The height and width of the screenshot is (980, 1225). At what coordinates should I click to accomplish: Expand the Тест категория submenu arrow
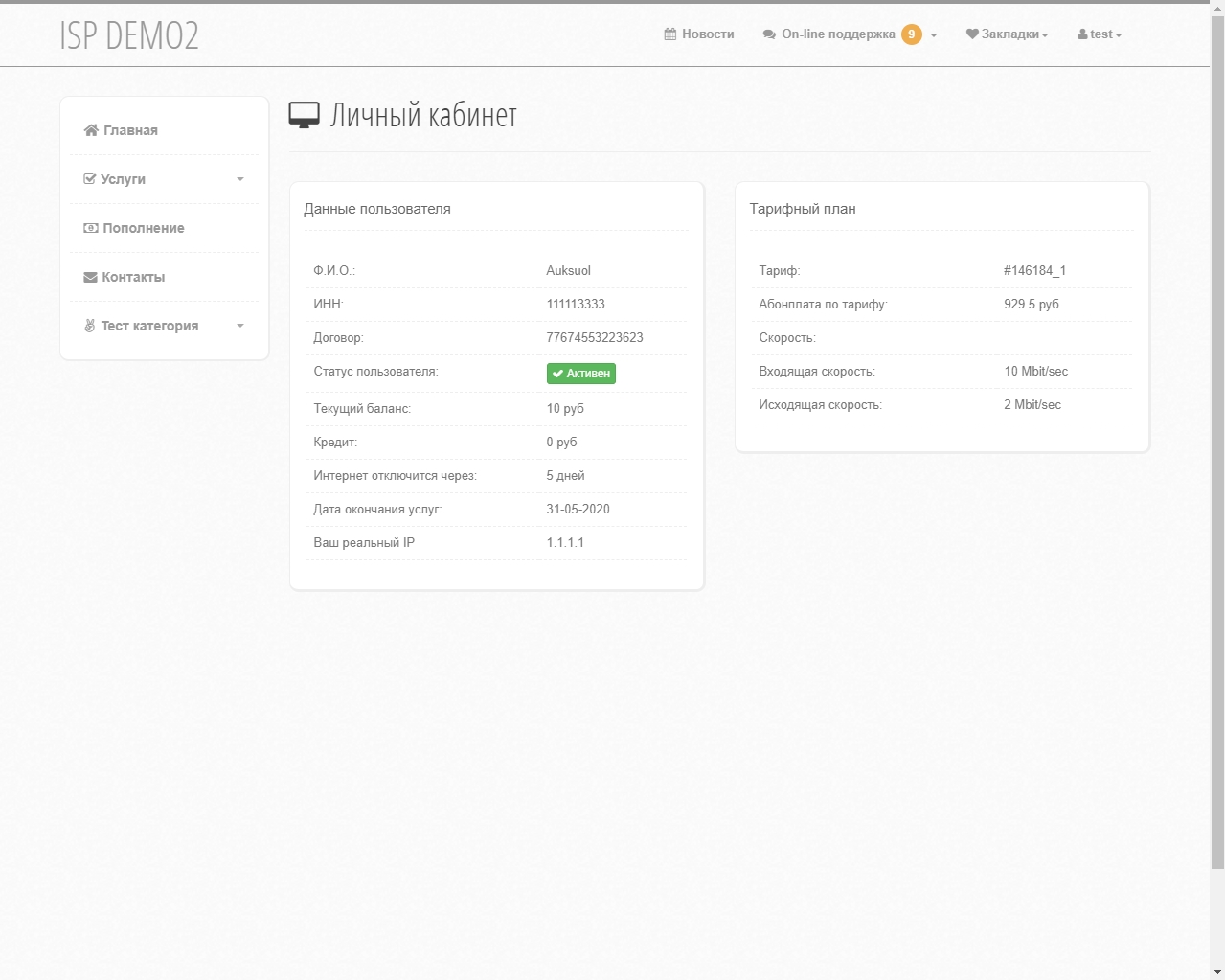240,326
